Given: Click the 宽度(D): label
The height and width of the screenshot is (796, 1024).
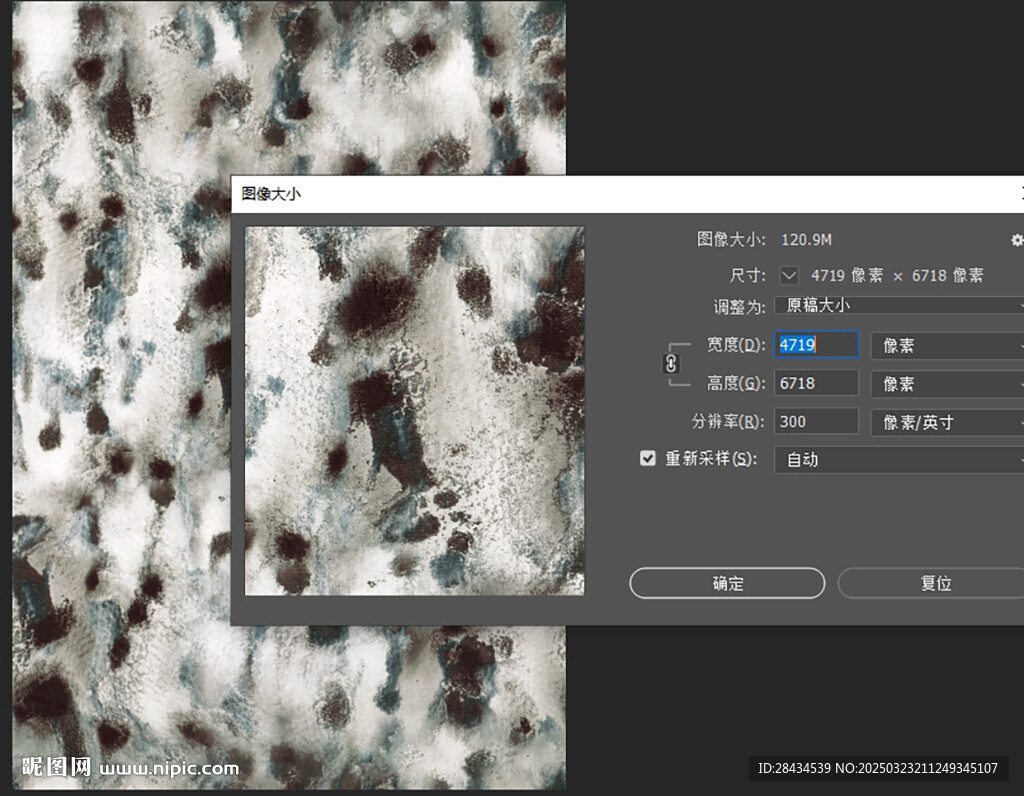Looking at the screenshot, I should 736,345.
